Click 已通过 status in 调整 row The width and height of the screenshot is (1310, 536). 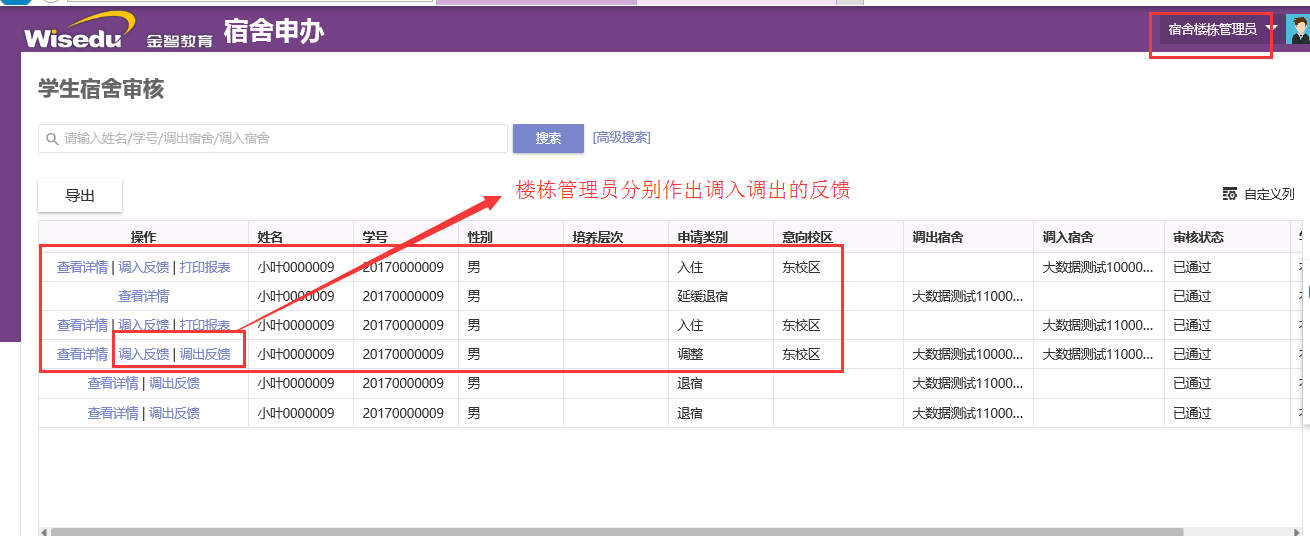[x=1192, y=354]
